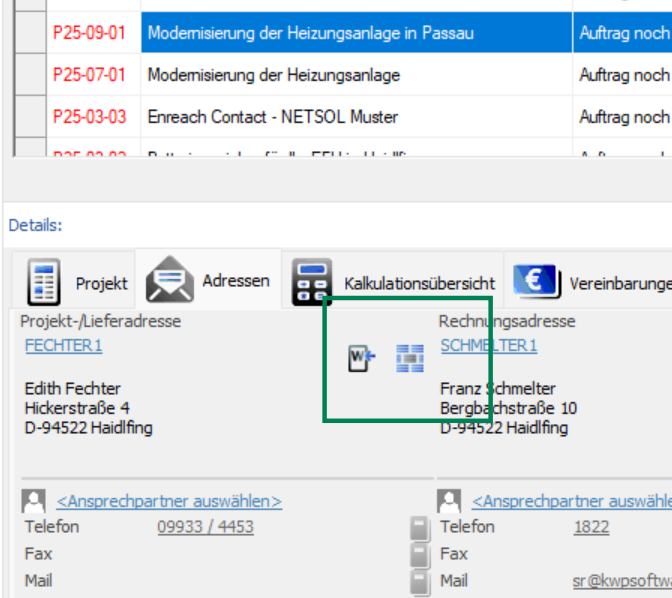Click the small icon beside left Mail row

[420, 582]
